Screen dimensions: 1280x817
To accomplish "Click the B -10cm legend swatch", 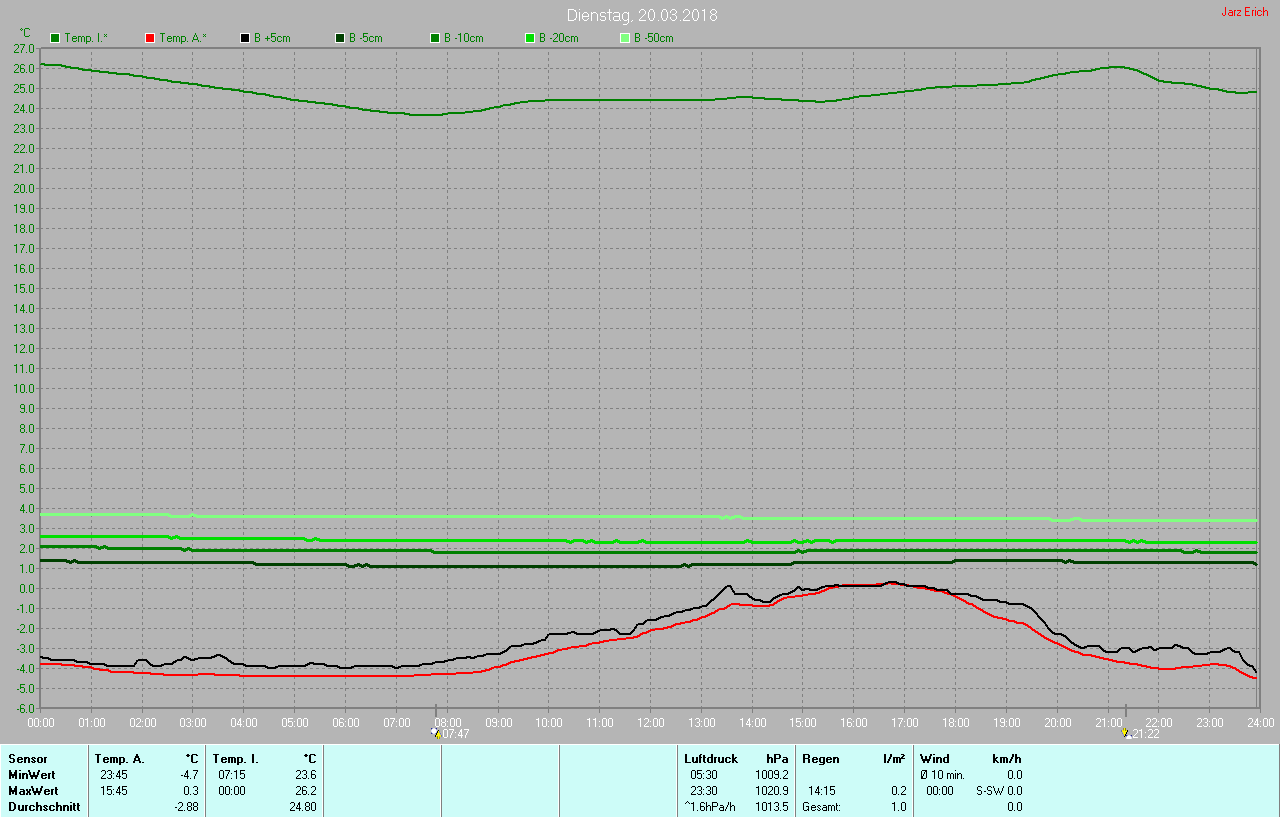I will click(x=435, y=38).
